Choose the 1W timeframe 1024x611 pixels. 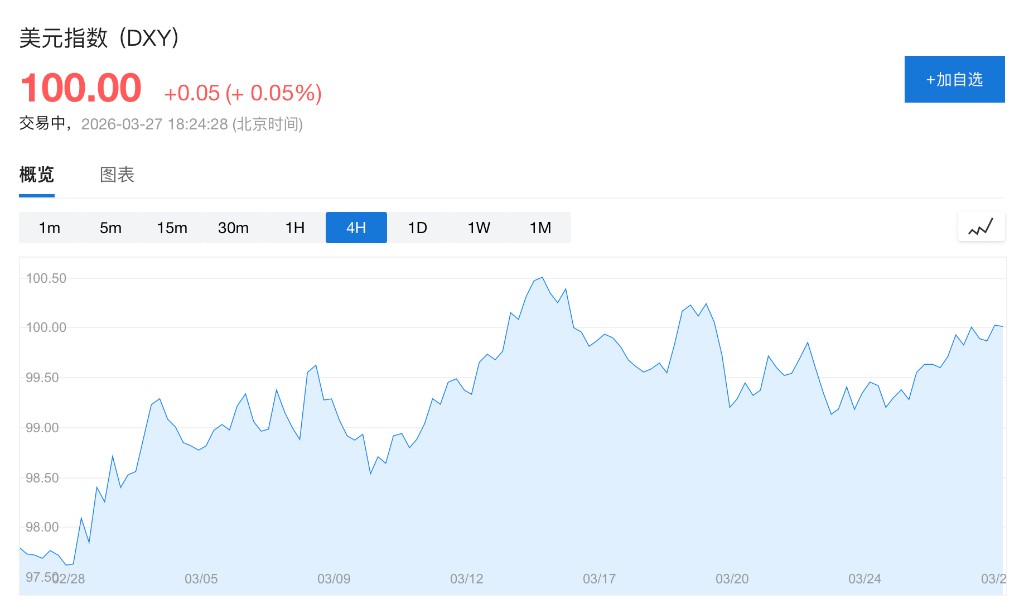pos(479,228)
